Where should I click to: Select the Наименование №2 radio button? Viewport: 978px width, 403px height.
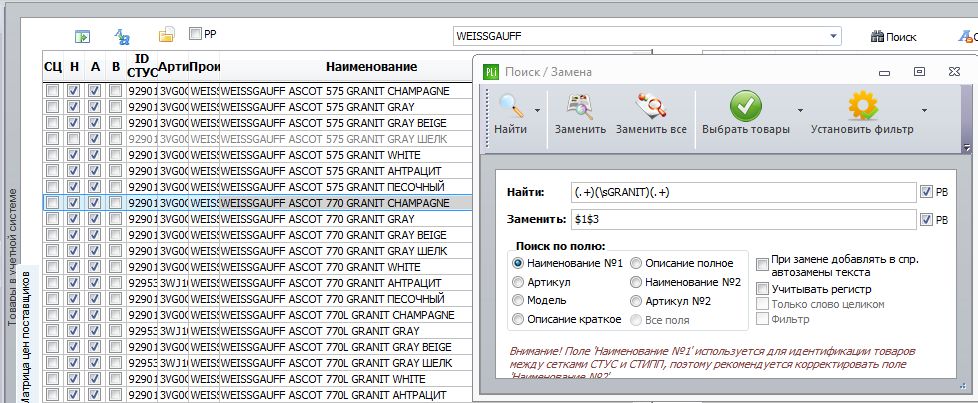pyautogui.click(x=636, y=282)
